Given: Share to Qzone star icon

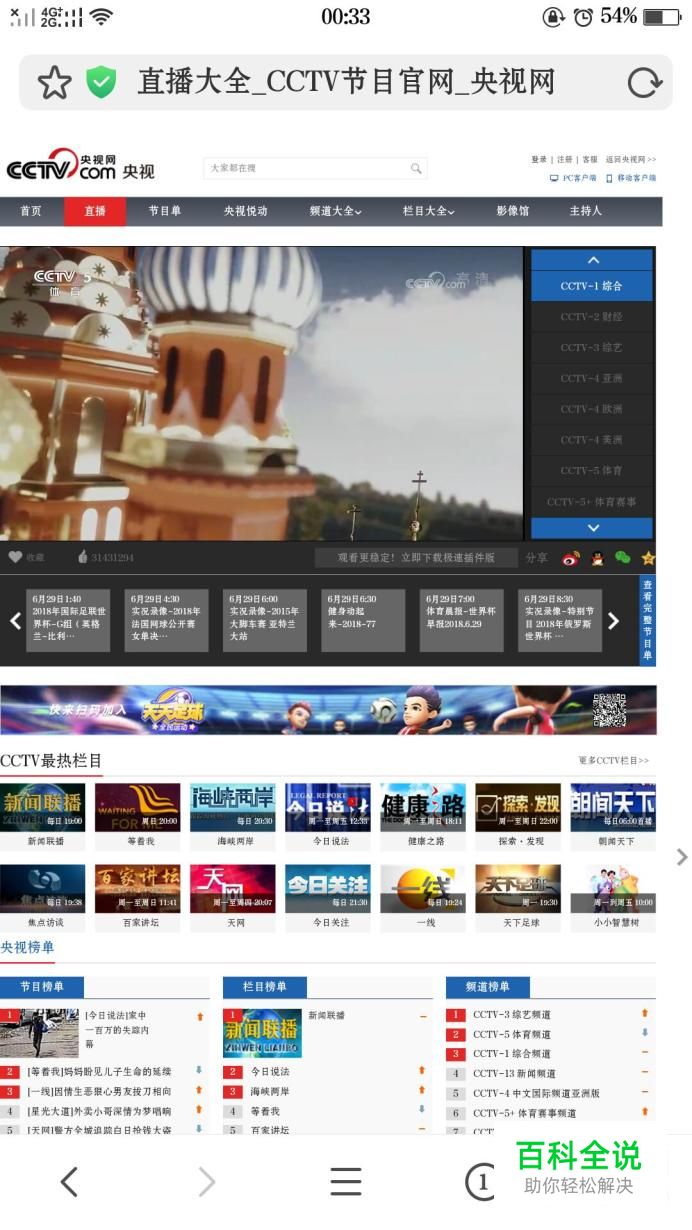Looking at the screenshot, I should (648, 558).
